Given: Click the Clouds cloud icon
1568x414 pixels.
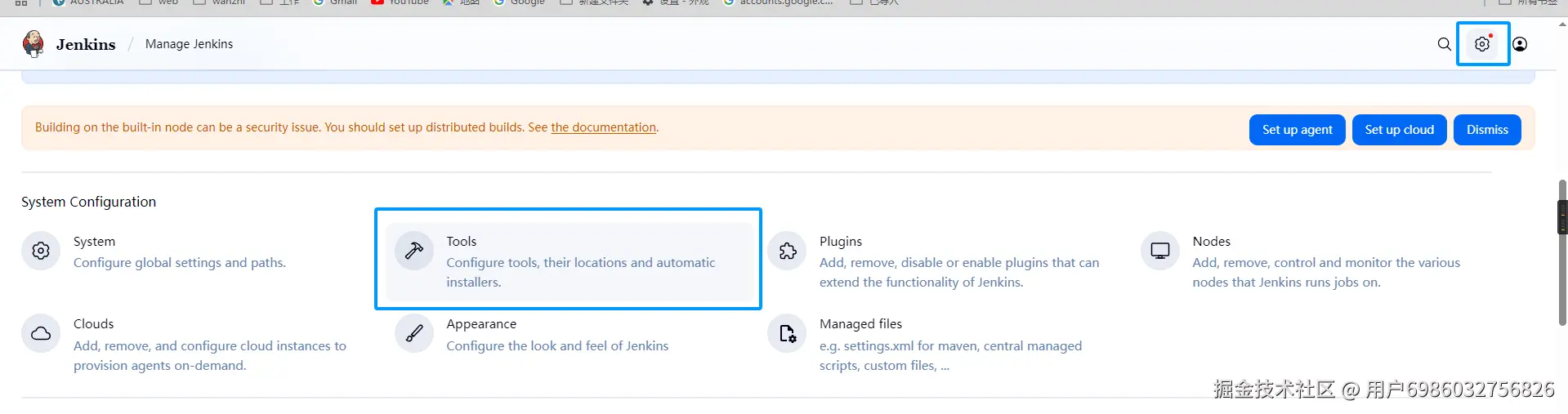Looking at the screenshot, I should (x=41, y=333).
